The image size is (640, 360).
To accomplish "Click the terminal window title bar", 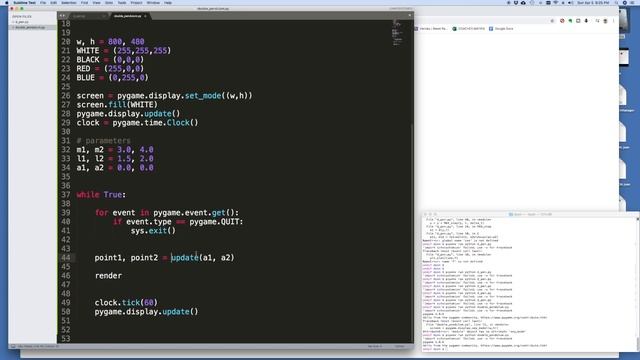I will (531, 214).
